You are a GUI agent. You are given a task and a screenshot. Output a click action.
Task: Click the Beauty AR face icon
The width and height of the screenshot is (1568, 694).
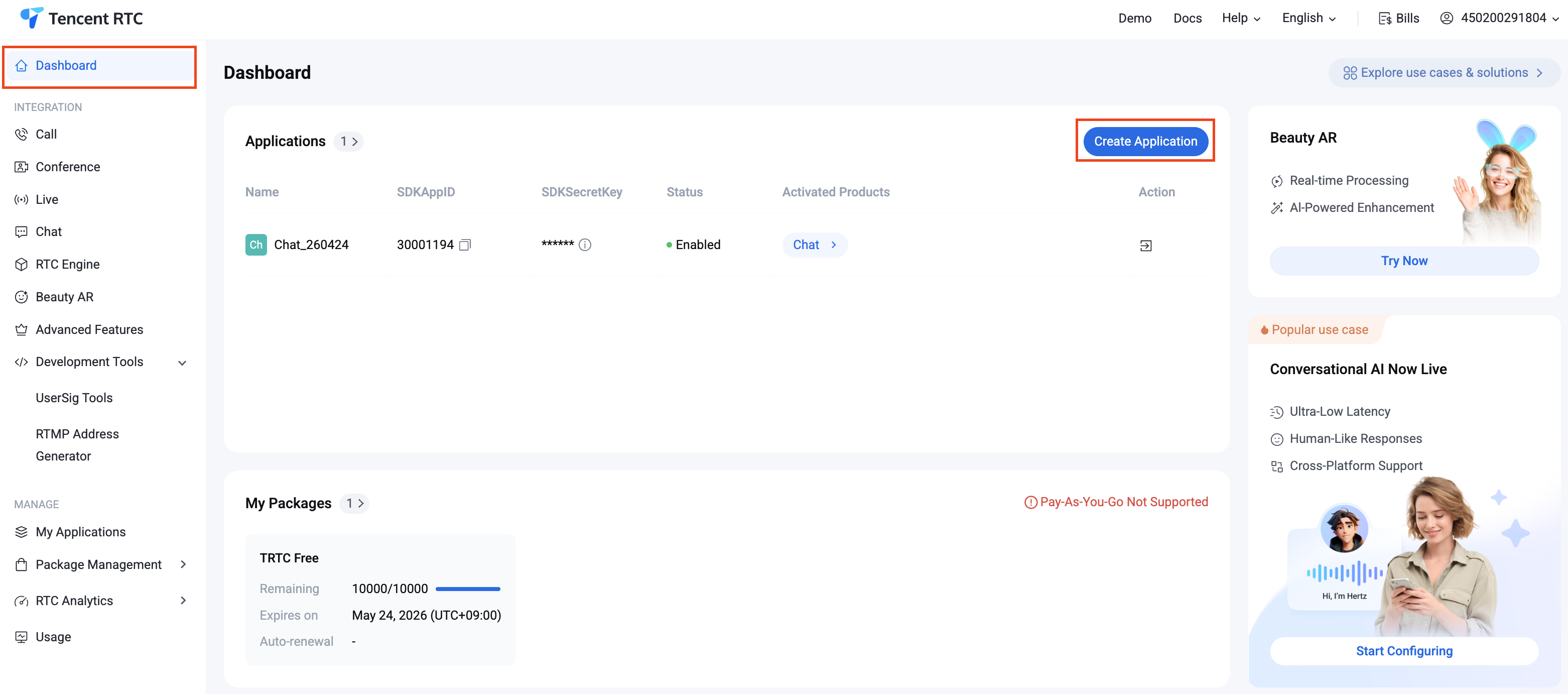point(21,297)
